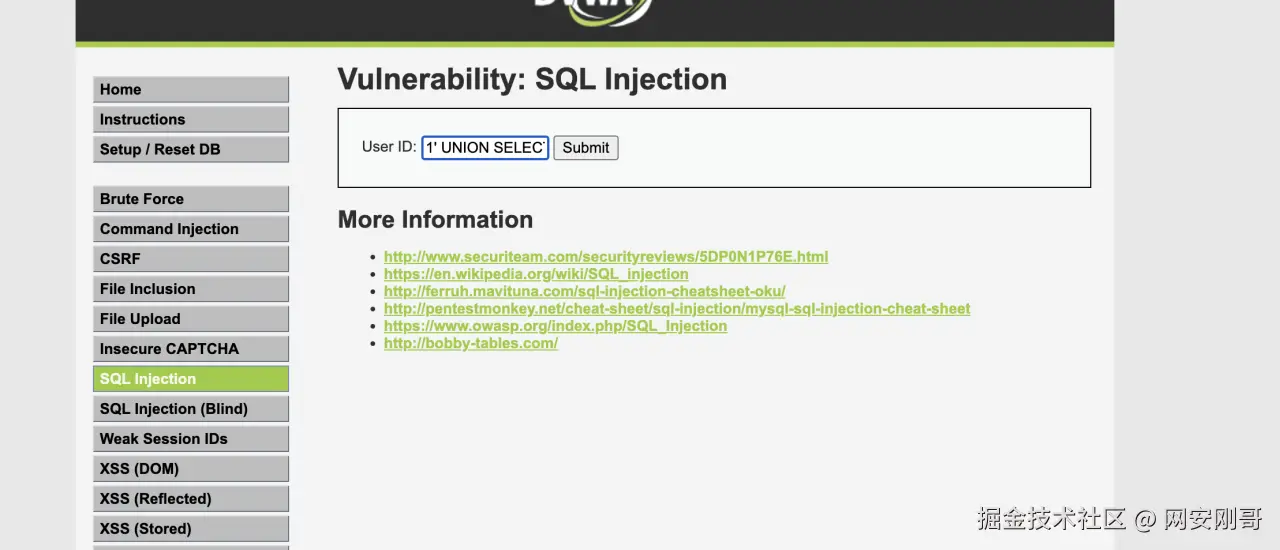Viewport: 1280px width, 550px height.
Task: Open the bobby-tables.com link
Action: (470, 344)
